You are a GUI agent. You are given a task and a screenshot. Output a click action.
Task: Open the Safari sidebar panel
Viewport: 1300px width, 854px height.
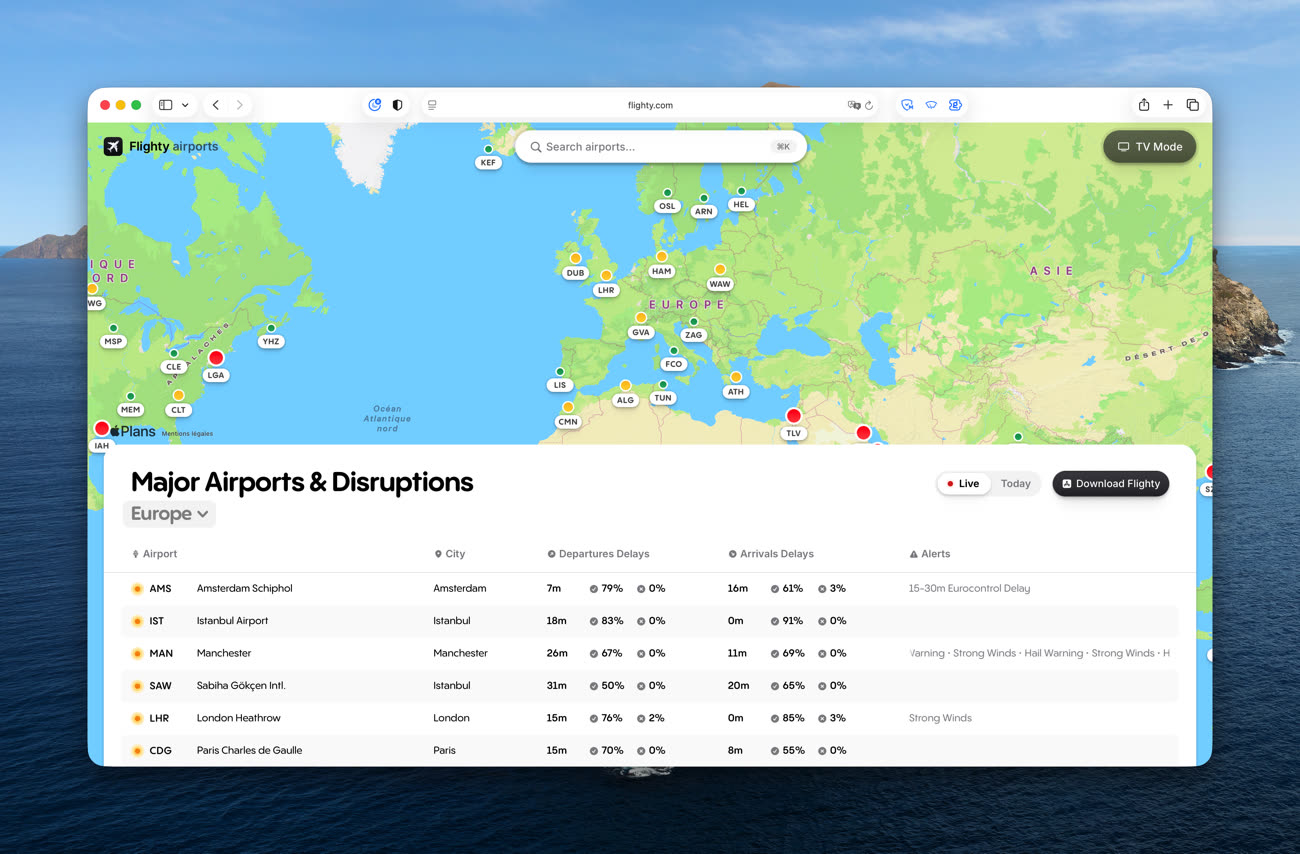click(166, 105)
